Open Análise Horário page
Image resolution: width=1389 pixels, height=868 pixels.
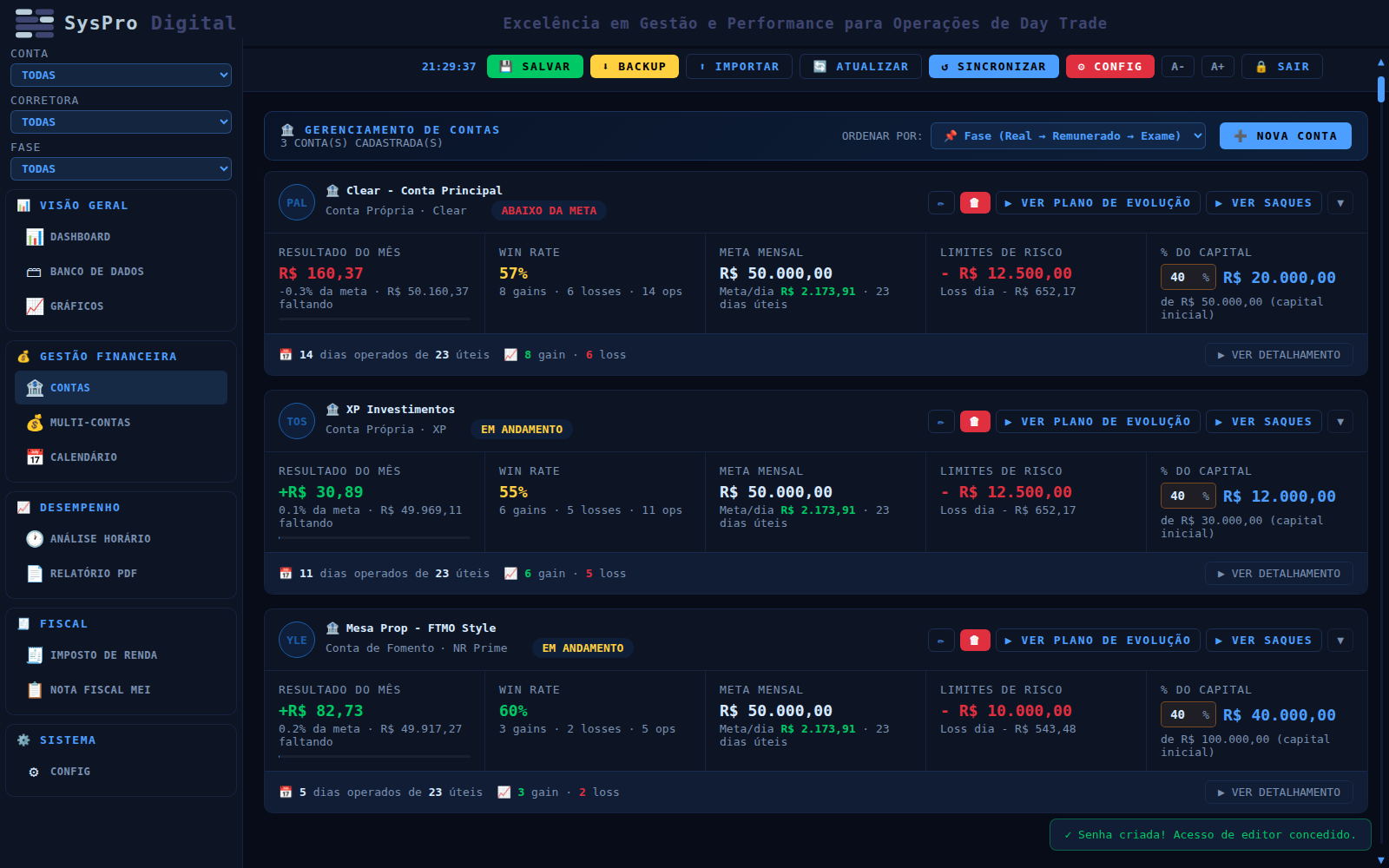coord(122,539)
